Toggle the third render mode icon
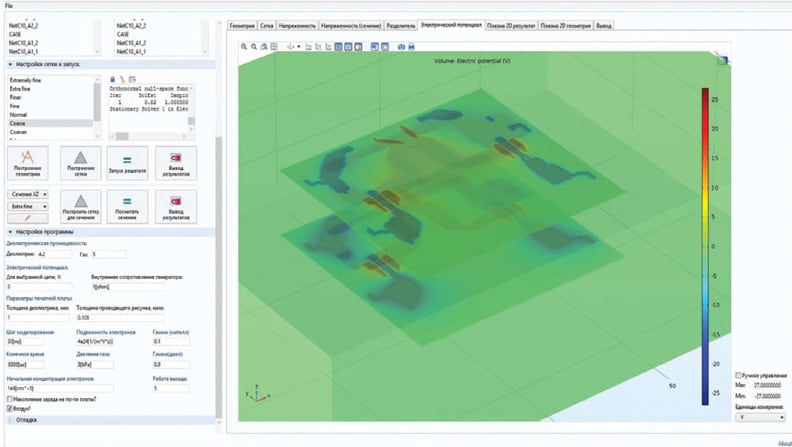The height and width of the screenshot is (447, 792). point(358,46)
